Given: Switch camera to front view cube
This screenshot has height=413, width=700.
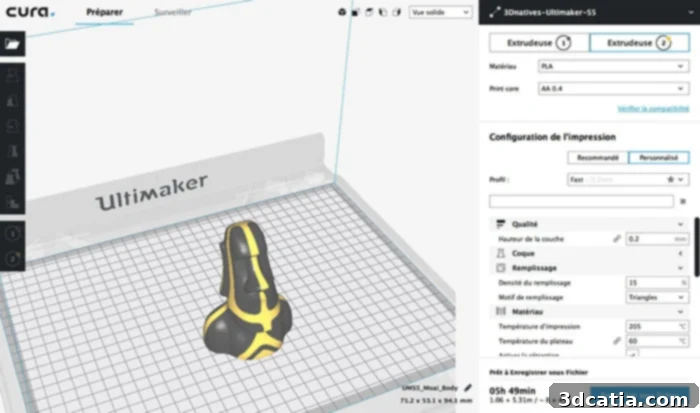Looking at the screenshot, I should point(355,12).
